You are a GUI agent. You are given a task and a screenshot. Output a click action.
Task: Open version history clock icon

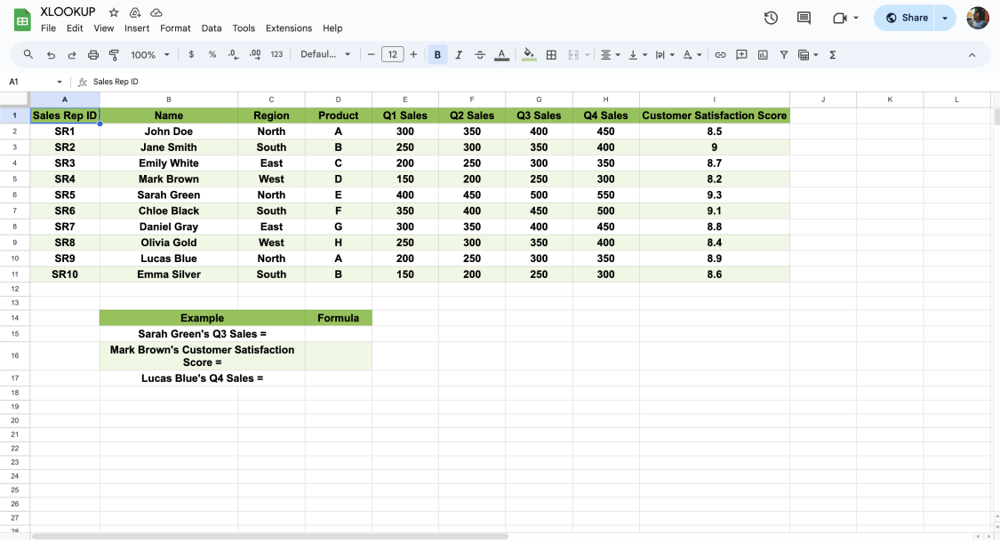click(771, 18)
